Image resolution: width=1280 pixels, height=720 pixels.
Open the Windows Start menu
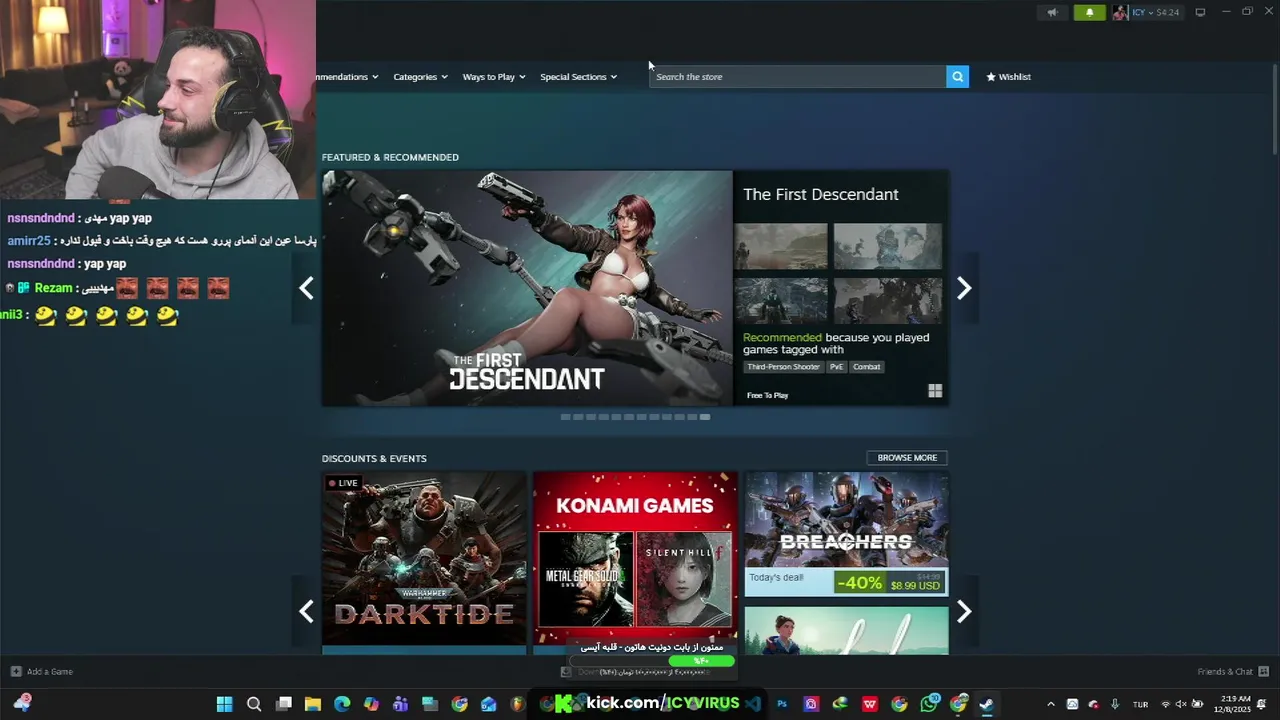(x=224, y=704)
